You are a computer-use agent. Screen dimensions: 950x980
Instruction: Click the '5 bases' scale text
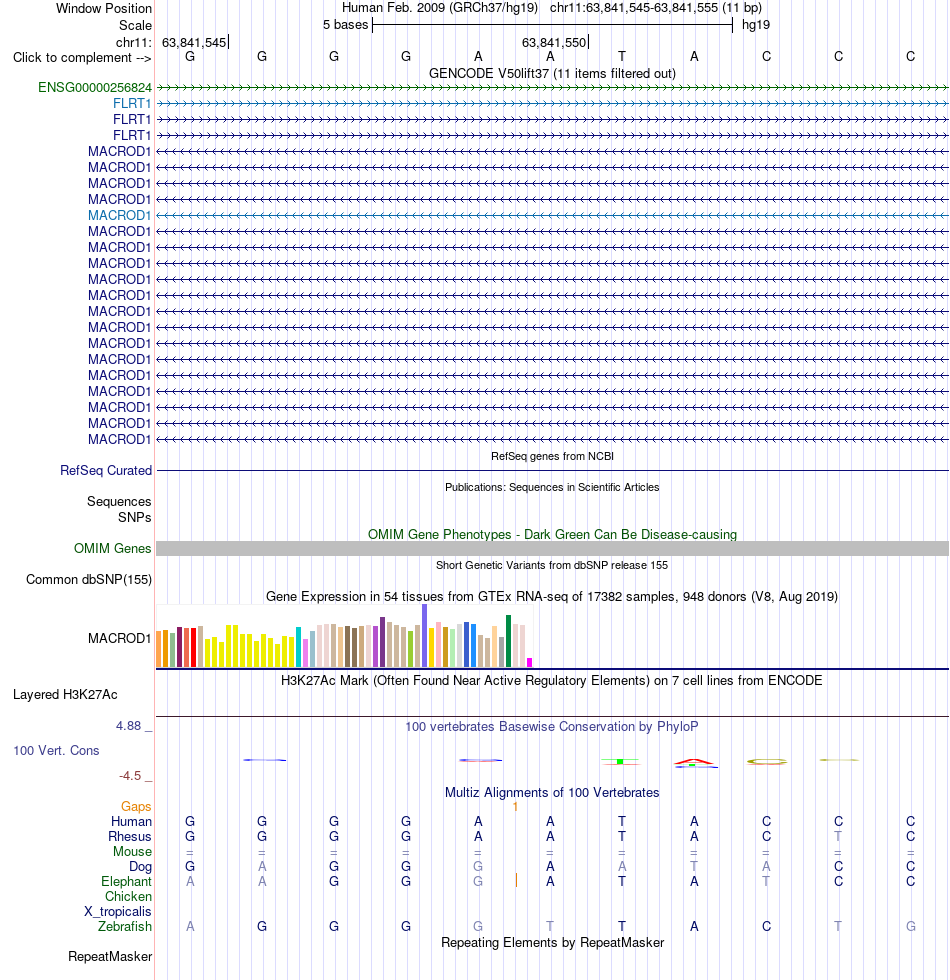346,25
